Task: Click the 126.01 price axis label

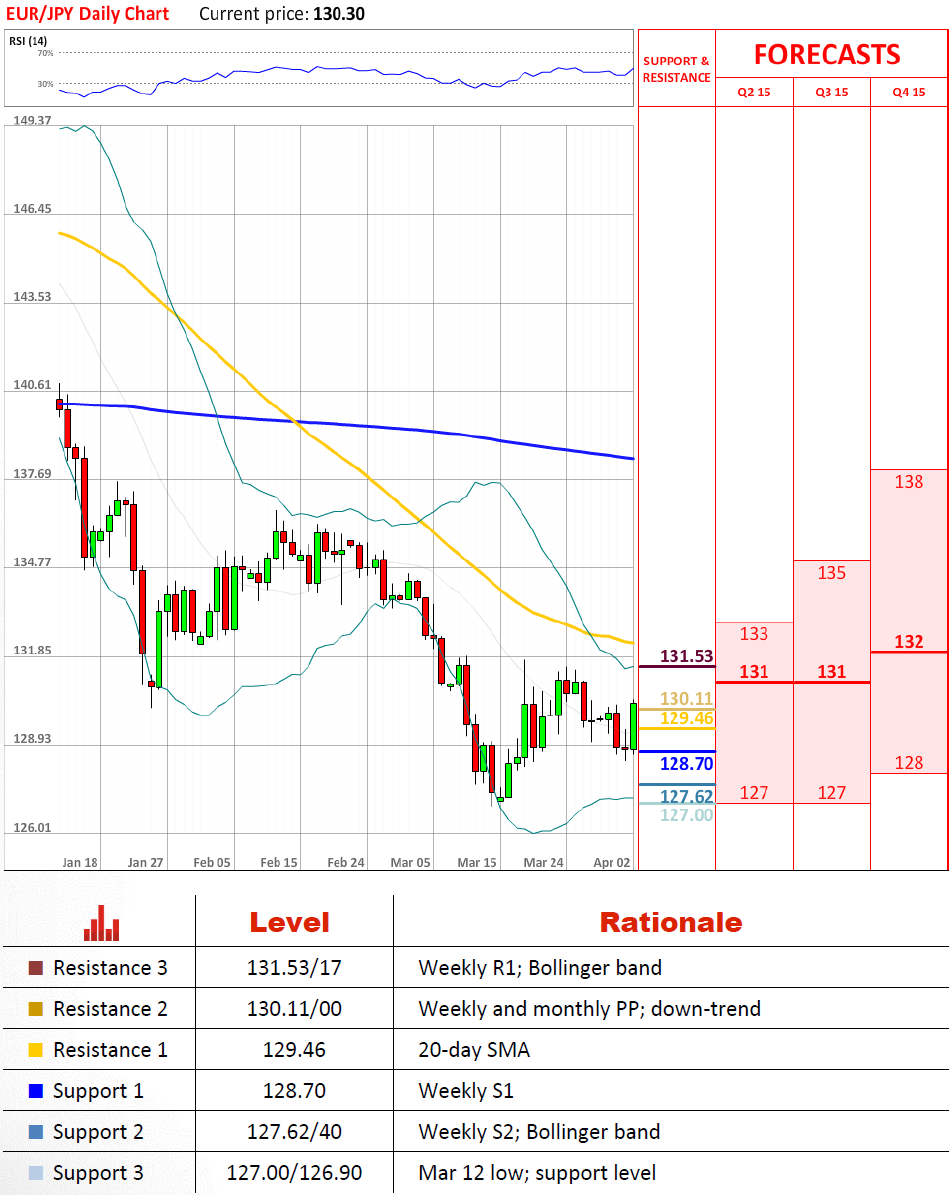Action: coord(32,828)
